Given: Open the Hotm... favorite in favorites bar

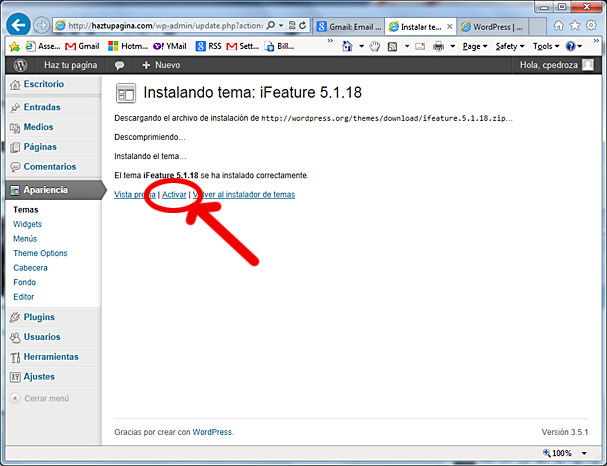Looking at the screenshot, I should pyautogui.click(x=128, y=46).
